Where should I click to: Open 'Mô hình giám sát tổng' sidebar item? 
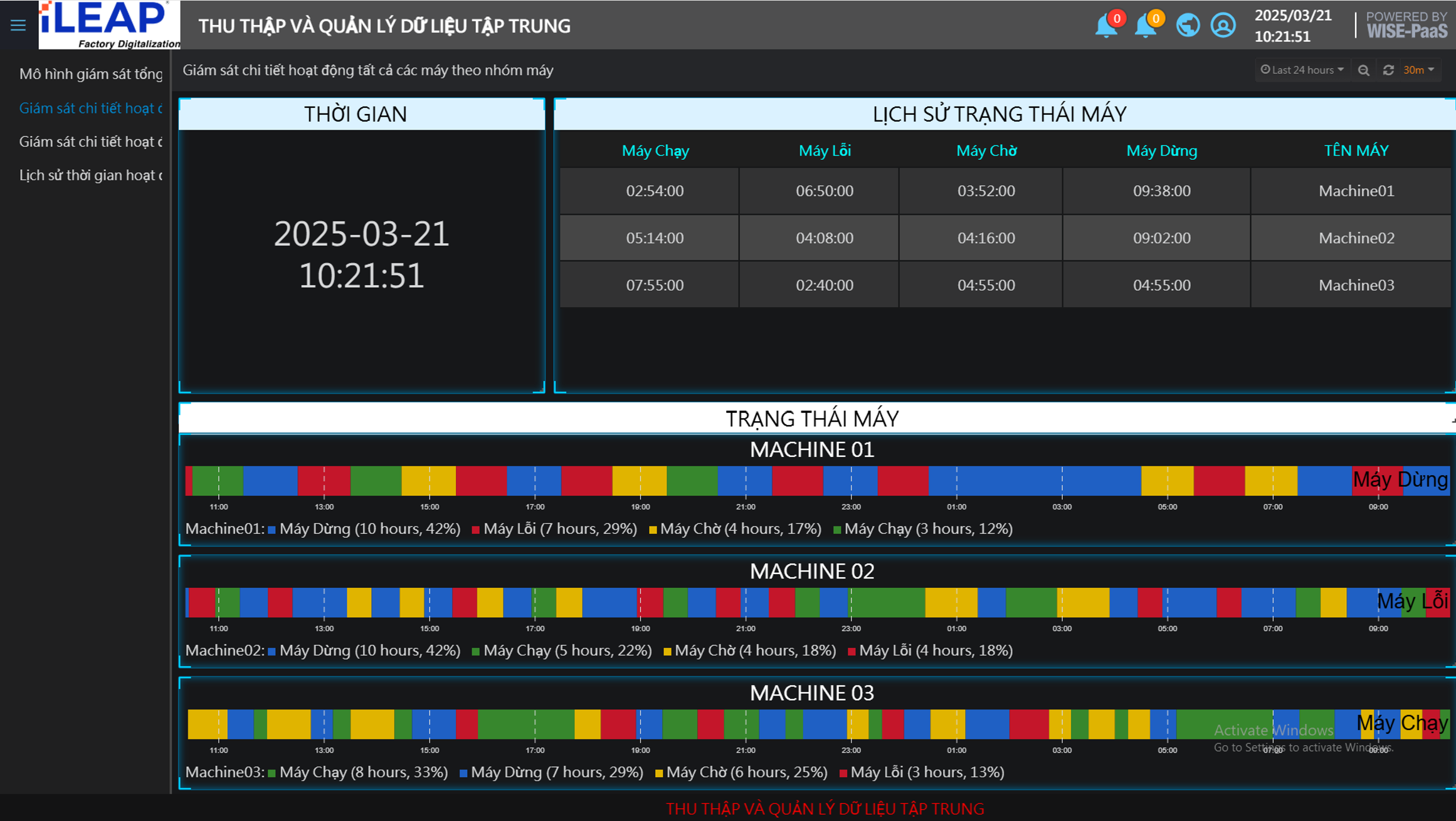point(90,74)
